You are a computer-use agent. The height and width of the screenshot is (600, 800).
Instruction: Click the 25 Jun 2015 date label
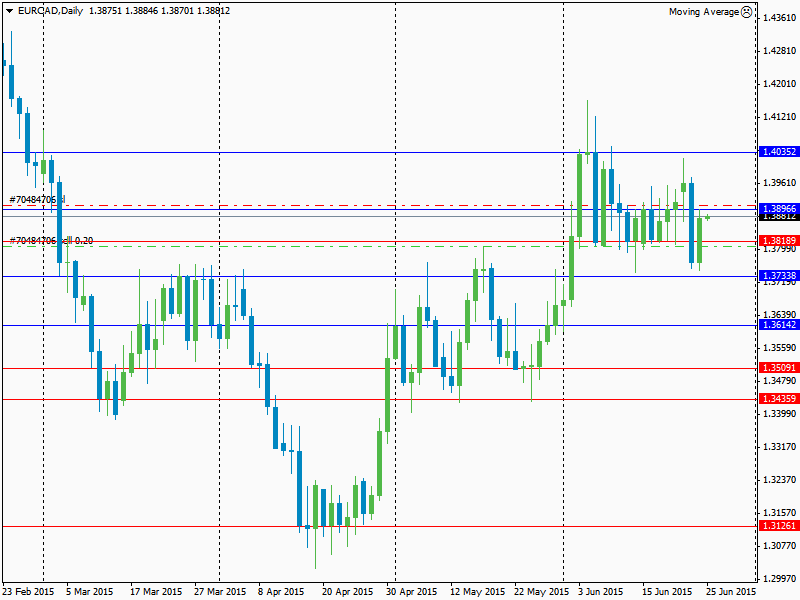coord(731,592)
